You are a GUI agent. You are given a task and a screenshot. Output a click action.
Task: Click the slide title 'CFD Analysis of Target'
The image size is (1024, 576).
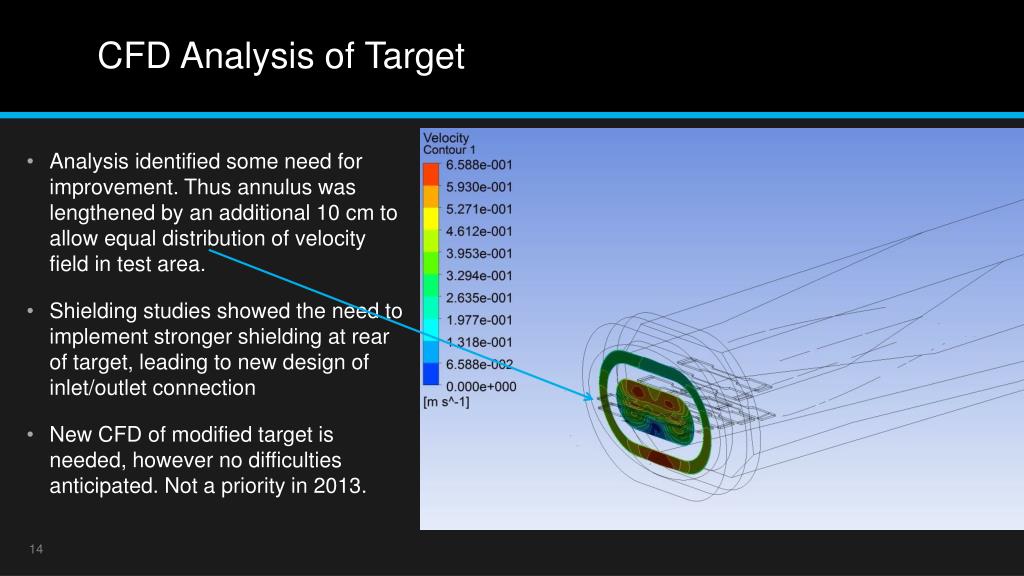[x=281, y=56]
